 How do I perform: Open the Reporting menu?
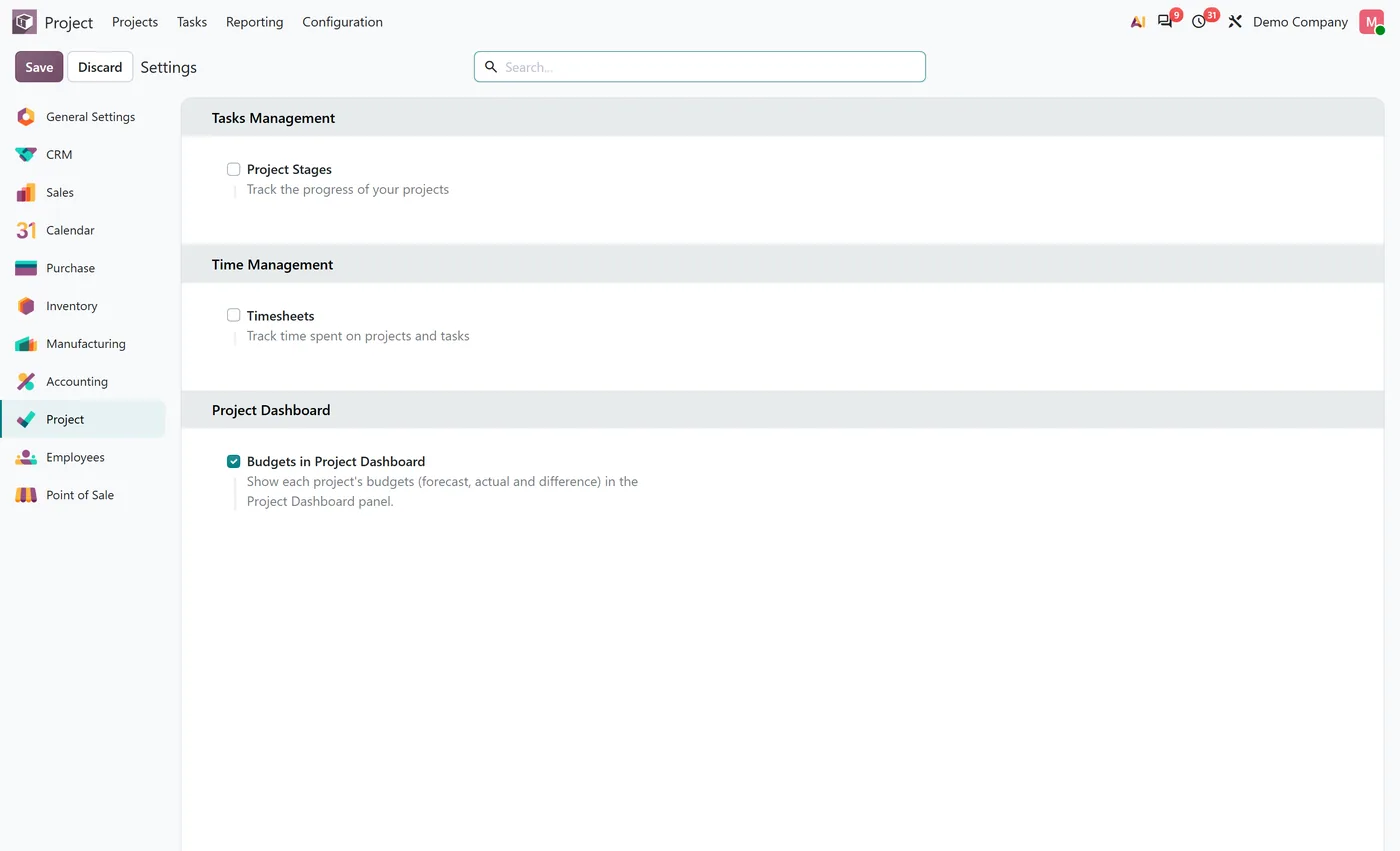255,22
